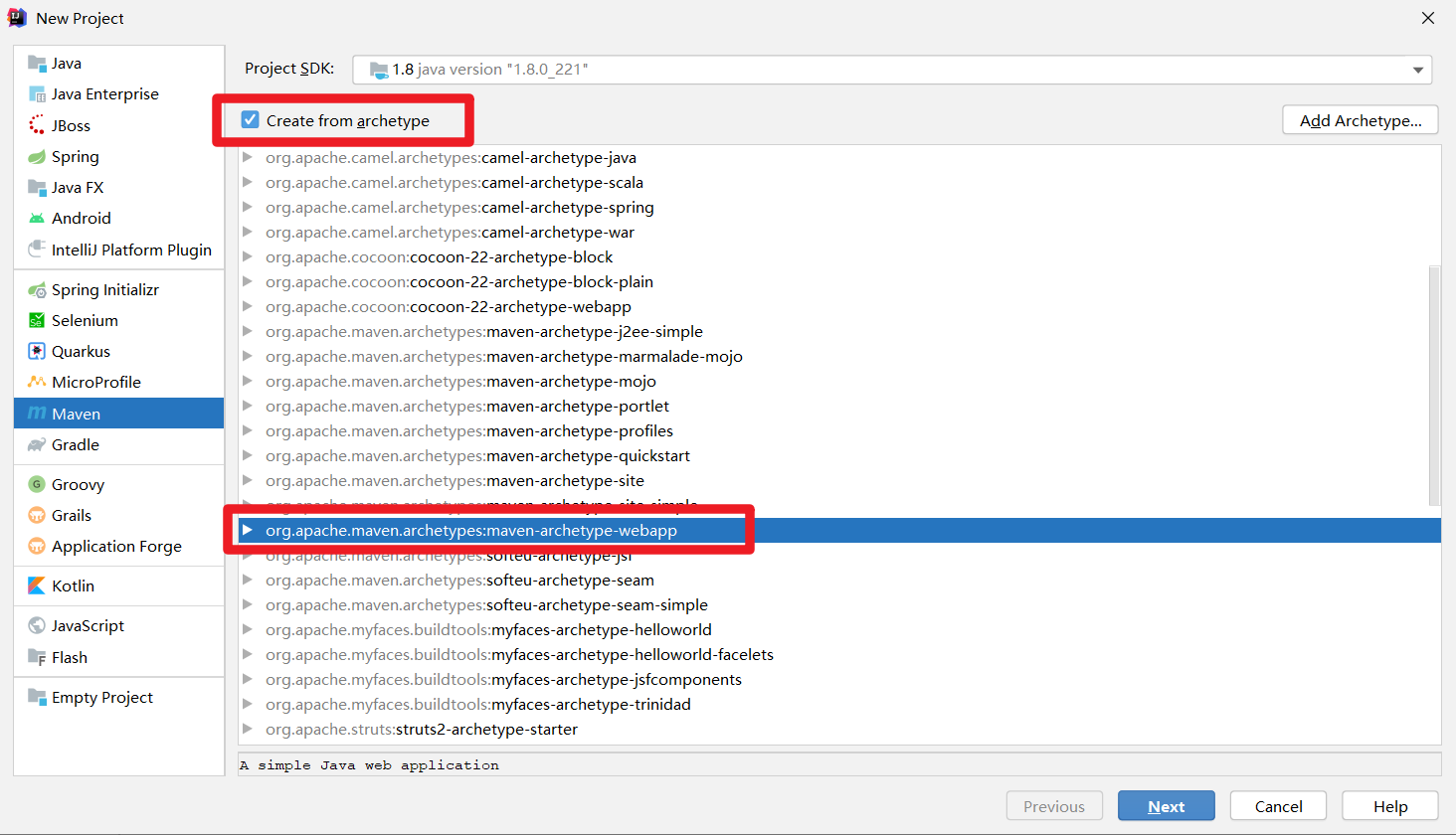Click the Kotlin logo icon
1456x835 pixels.
[37, 586]
